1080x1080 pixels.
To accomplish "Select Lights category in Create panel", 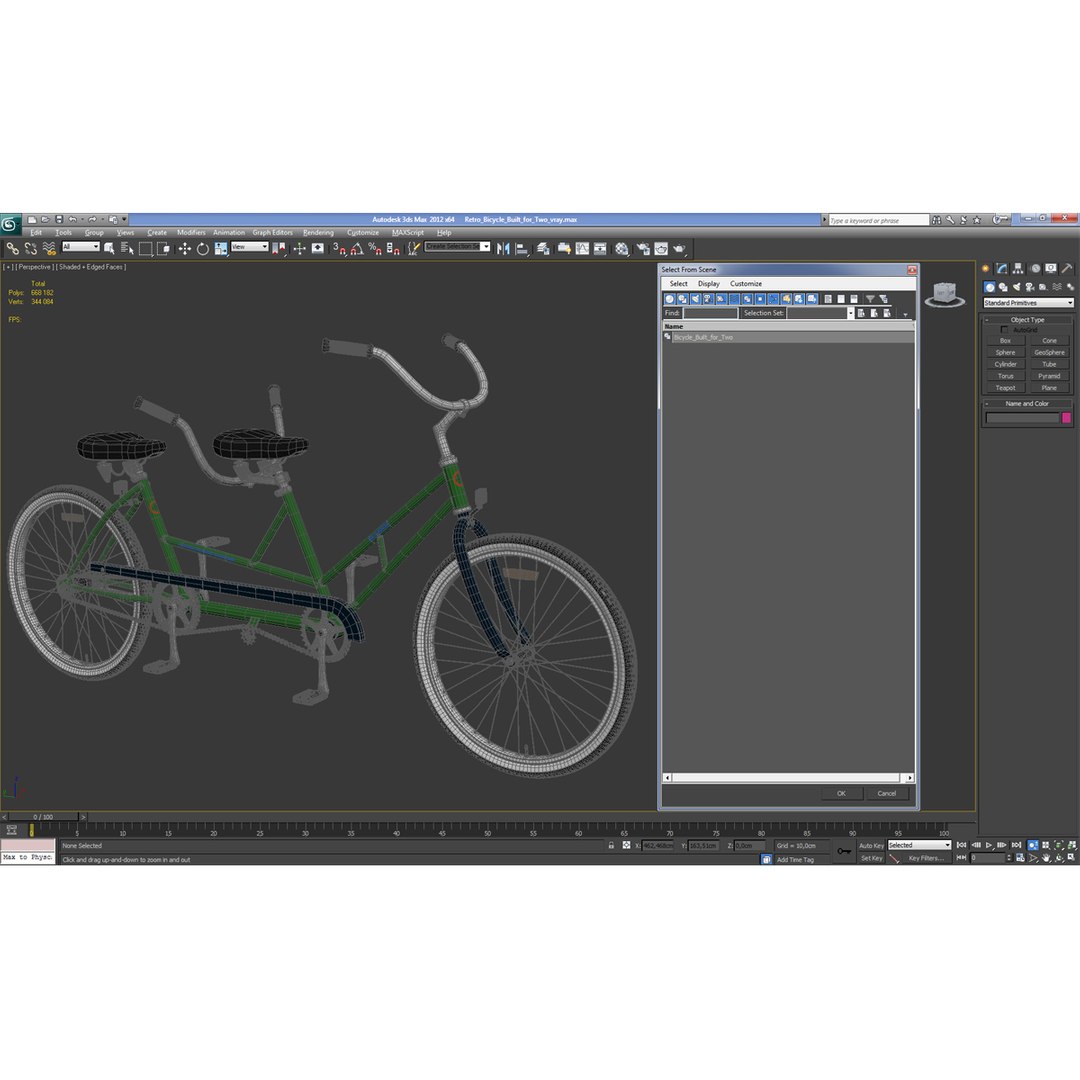I will point(1016,287).
